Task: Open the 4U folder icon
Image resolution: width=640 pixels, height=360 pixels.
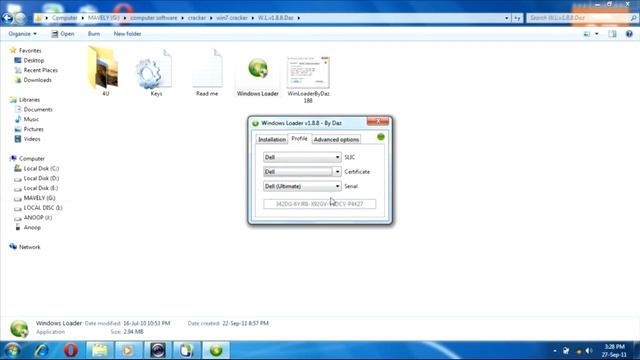Action: click(104, 68)
